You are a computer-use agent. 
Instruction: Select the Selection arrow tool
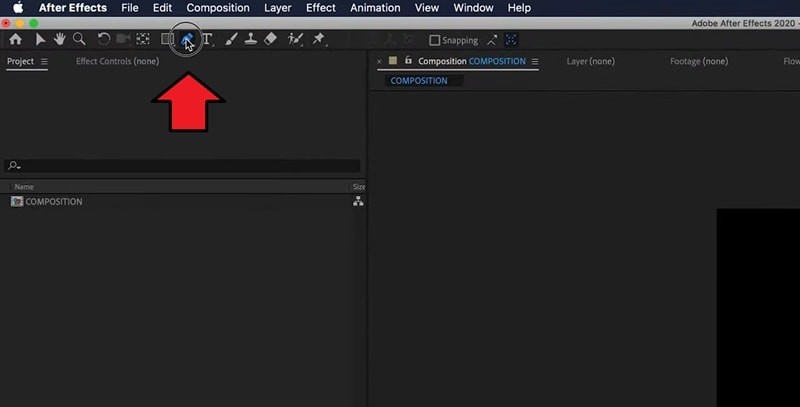(x=40, y=39)
